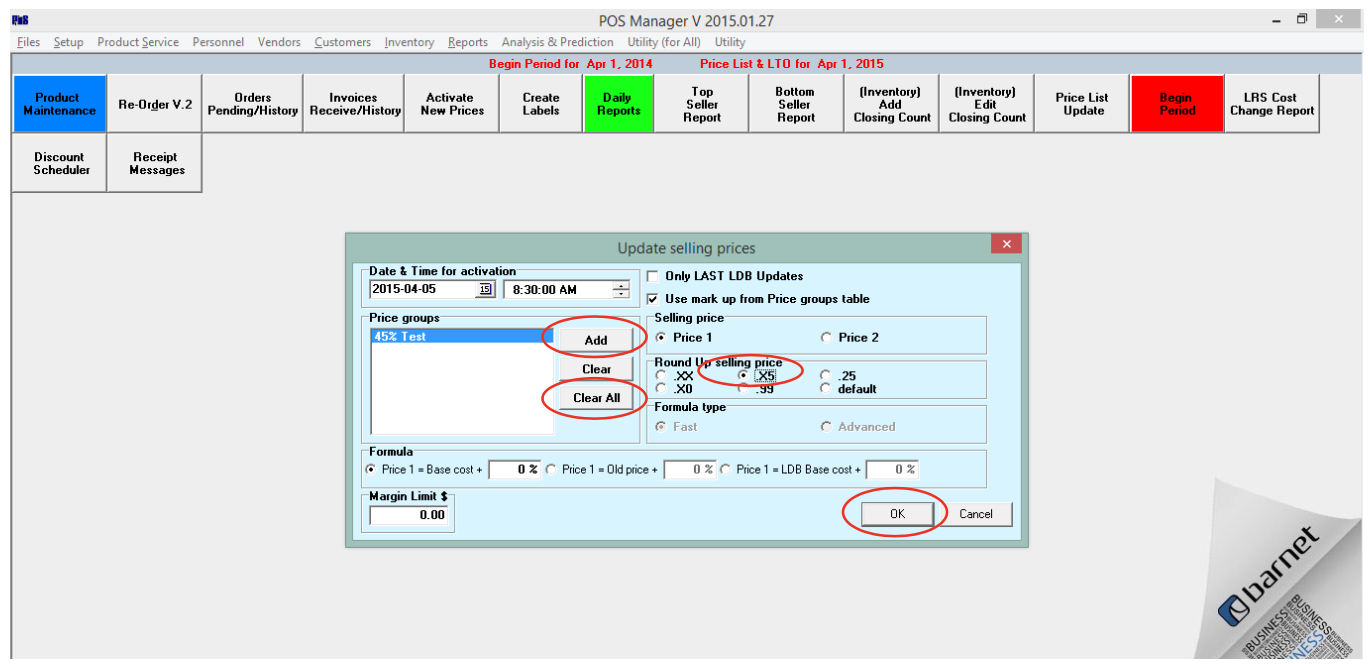The width and height of the screenshot is (1368, 664).
Task: Choose .X0 round up option
Action: click(661, 389)
